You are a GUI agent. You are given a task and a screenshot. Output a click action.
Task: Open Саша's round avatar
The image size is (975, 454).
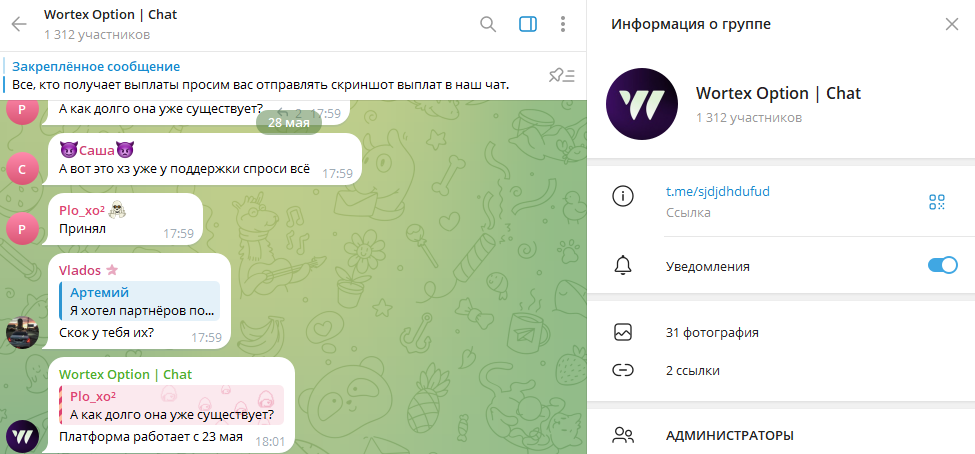(22, 168)
